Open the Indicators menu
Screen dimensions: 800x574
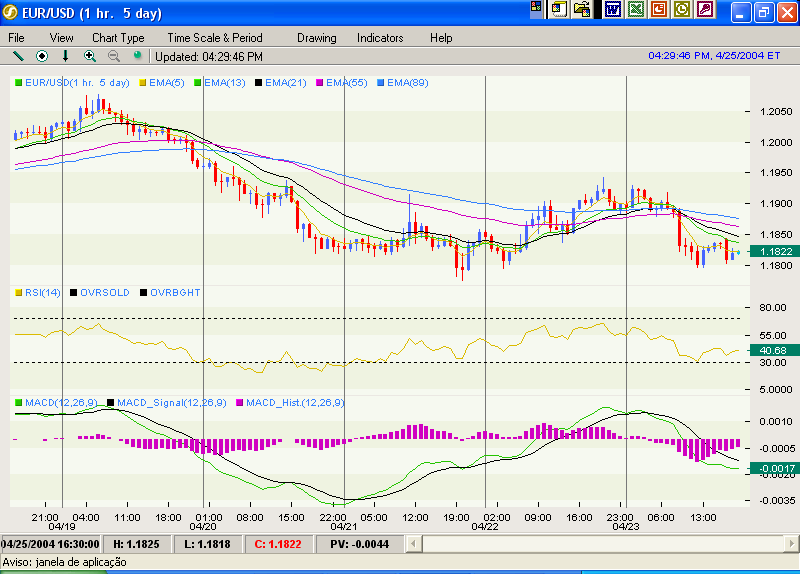[380, 38]
